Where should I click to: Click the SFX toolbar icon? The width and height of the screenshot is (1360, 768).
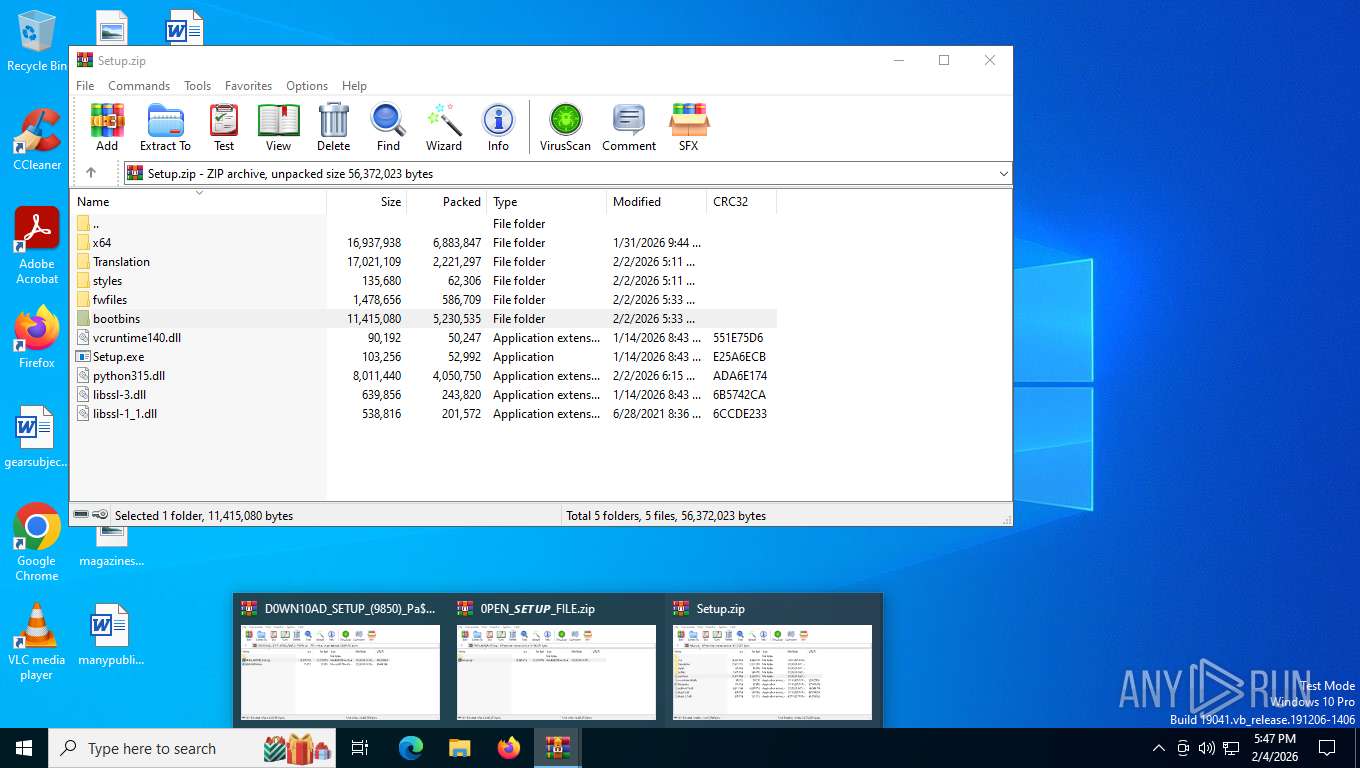click(688, 127)
